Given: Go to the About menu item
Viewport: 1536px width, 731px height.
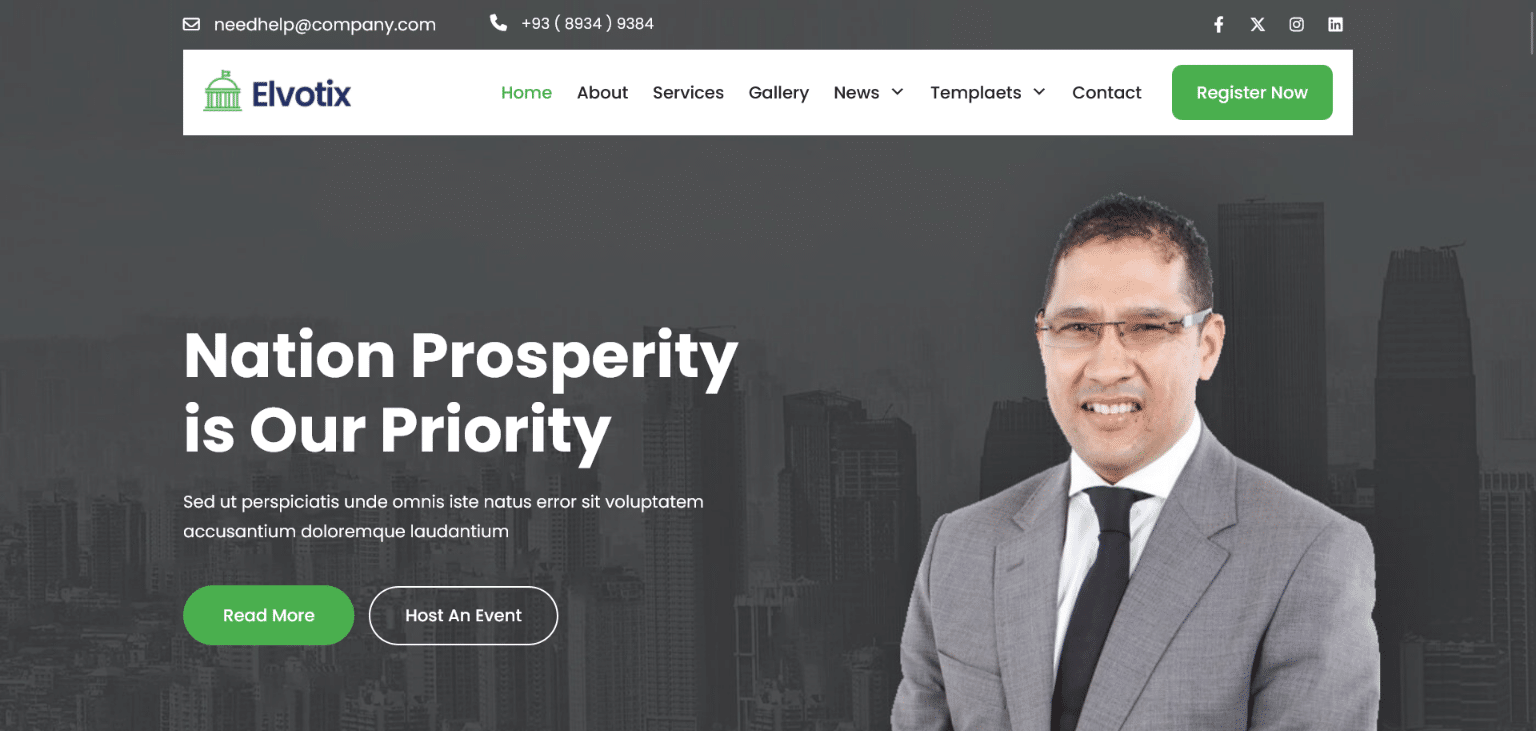Looking at the screenshot, I should point(602,93).
